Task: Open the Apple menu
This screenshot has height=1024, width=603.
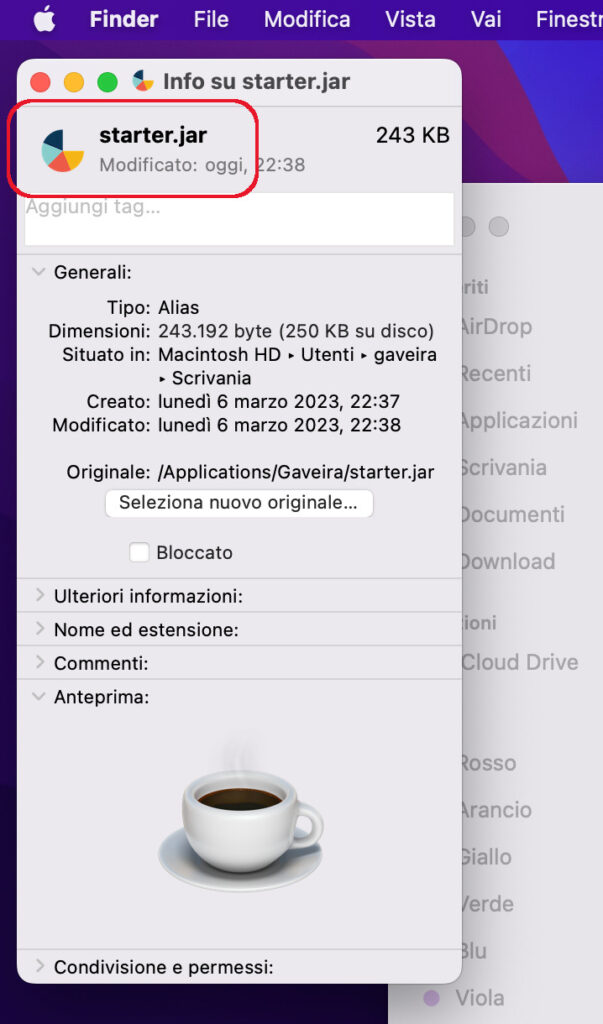Action: (x=44, y=20)
